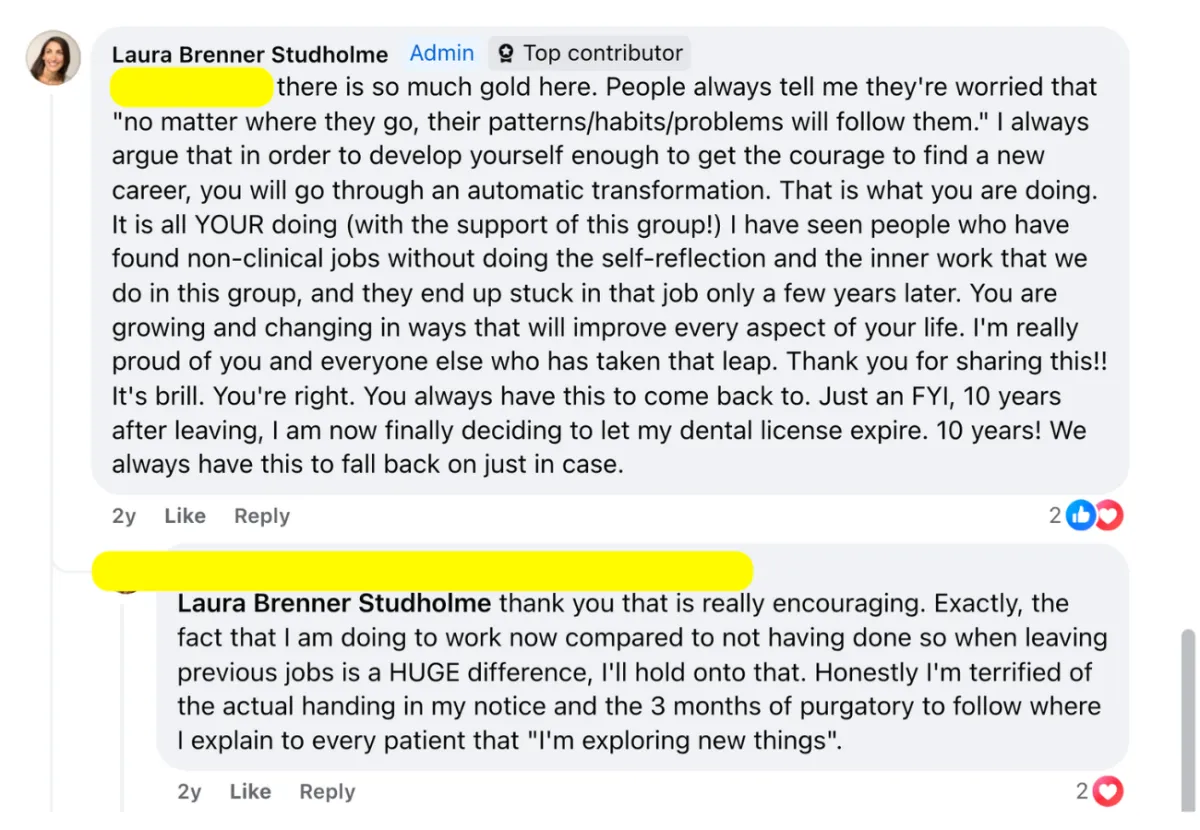The image size is (1200, 830).
Task: Reply to the second comment
Action: (x=327, y=792)
